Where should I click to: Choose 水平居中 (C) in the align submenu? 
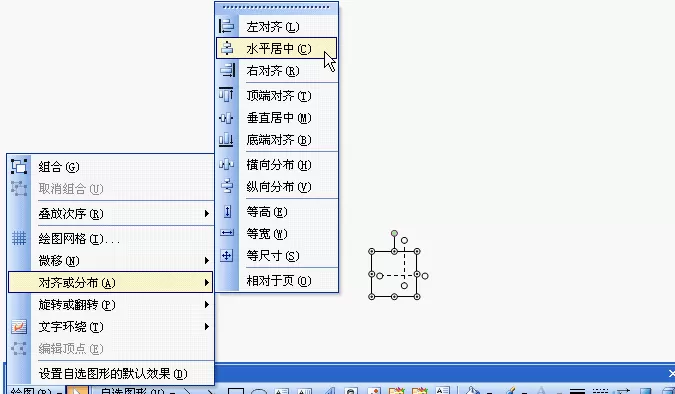point(276,49)
